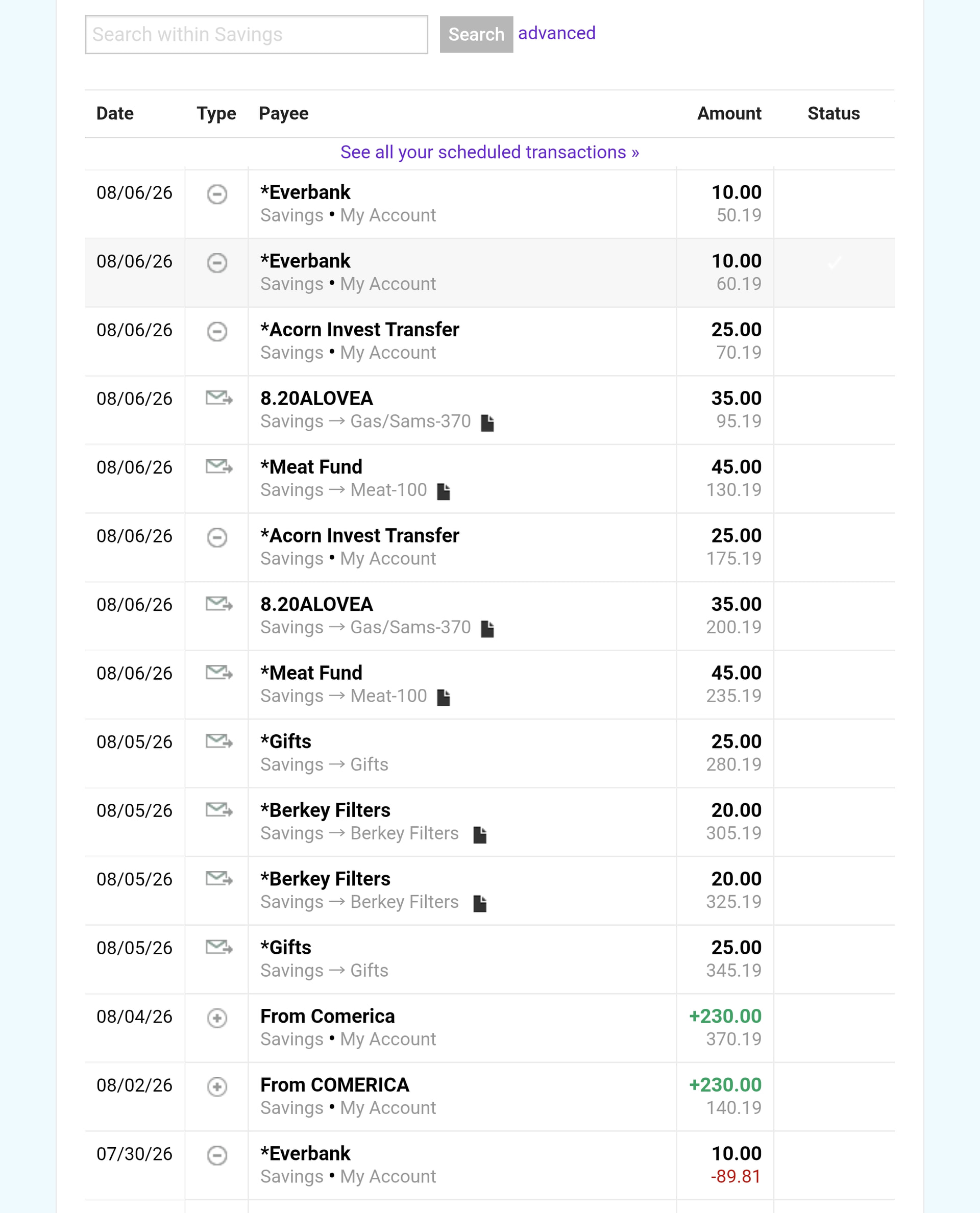Sort by Amount column header
The height and width of the screenshot is (1213, 980).
pyautogui.click(x=729, y=113)
